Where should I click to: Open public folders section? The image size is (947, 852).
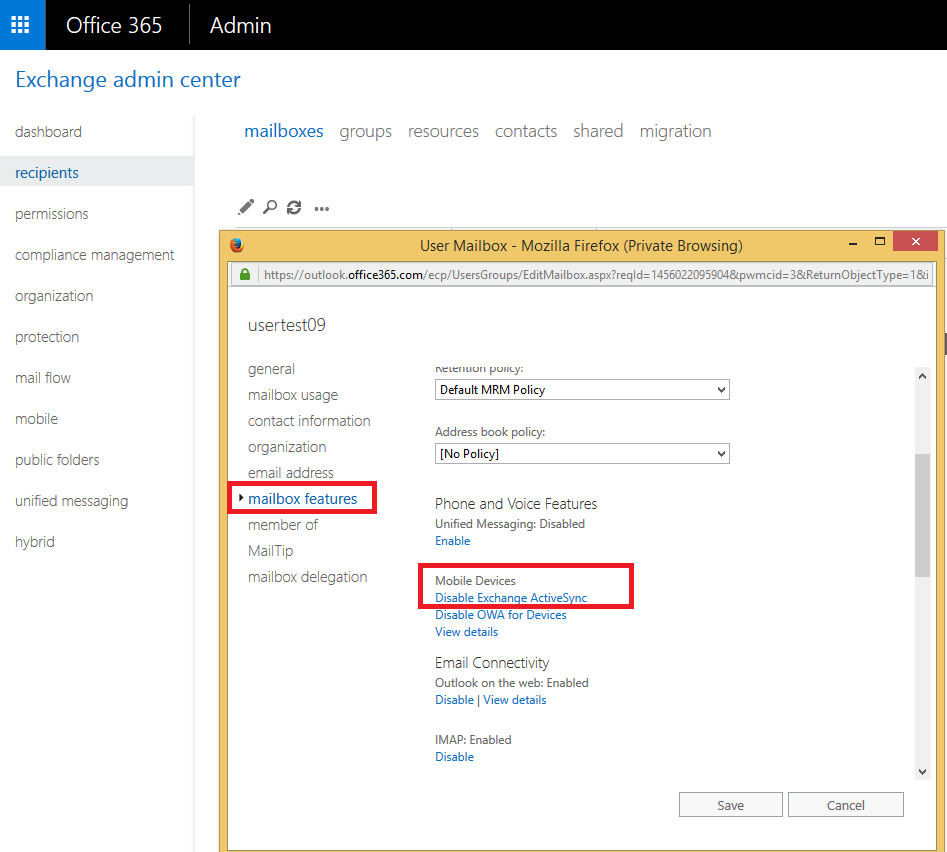tap(57, 460)
